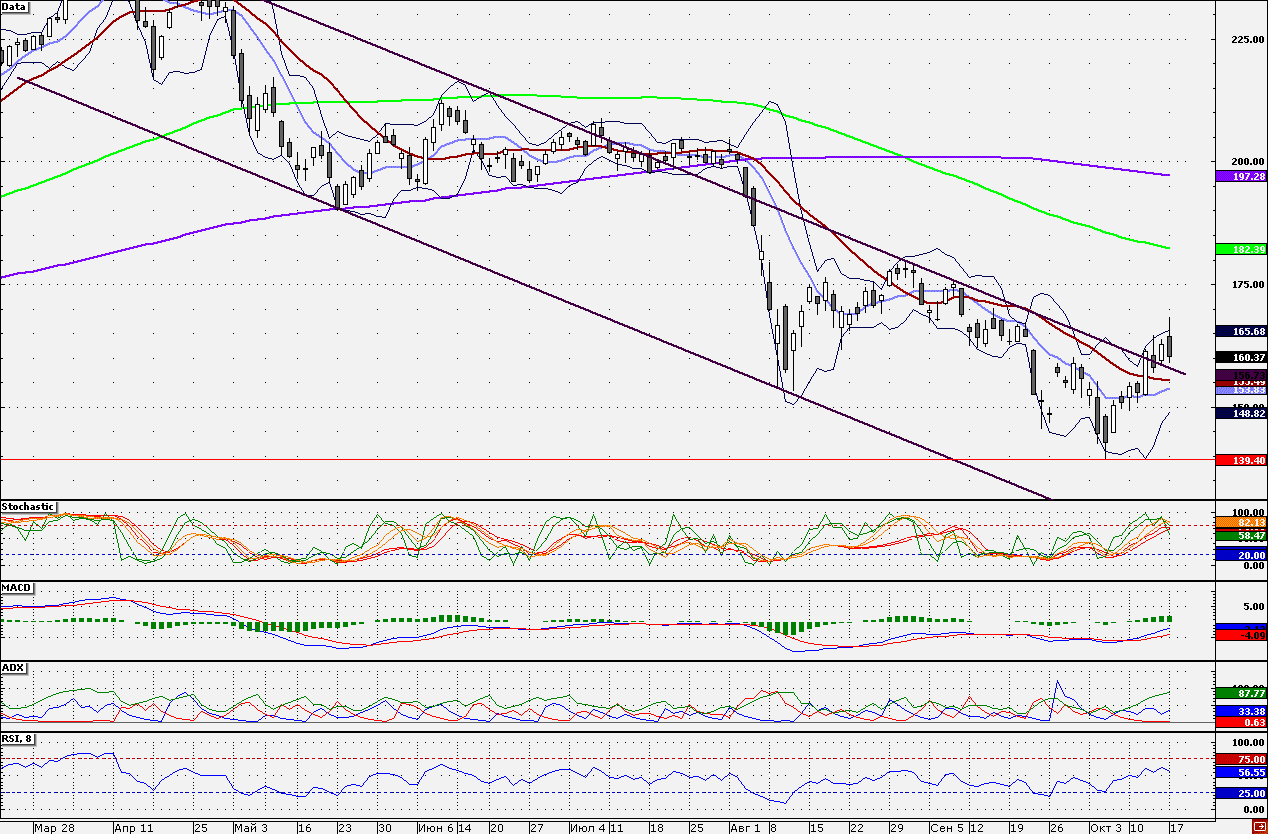Select the Data panel label
Viewport: 1268px width, 834px height.
pyautogui.click(x=15, y=6)
